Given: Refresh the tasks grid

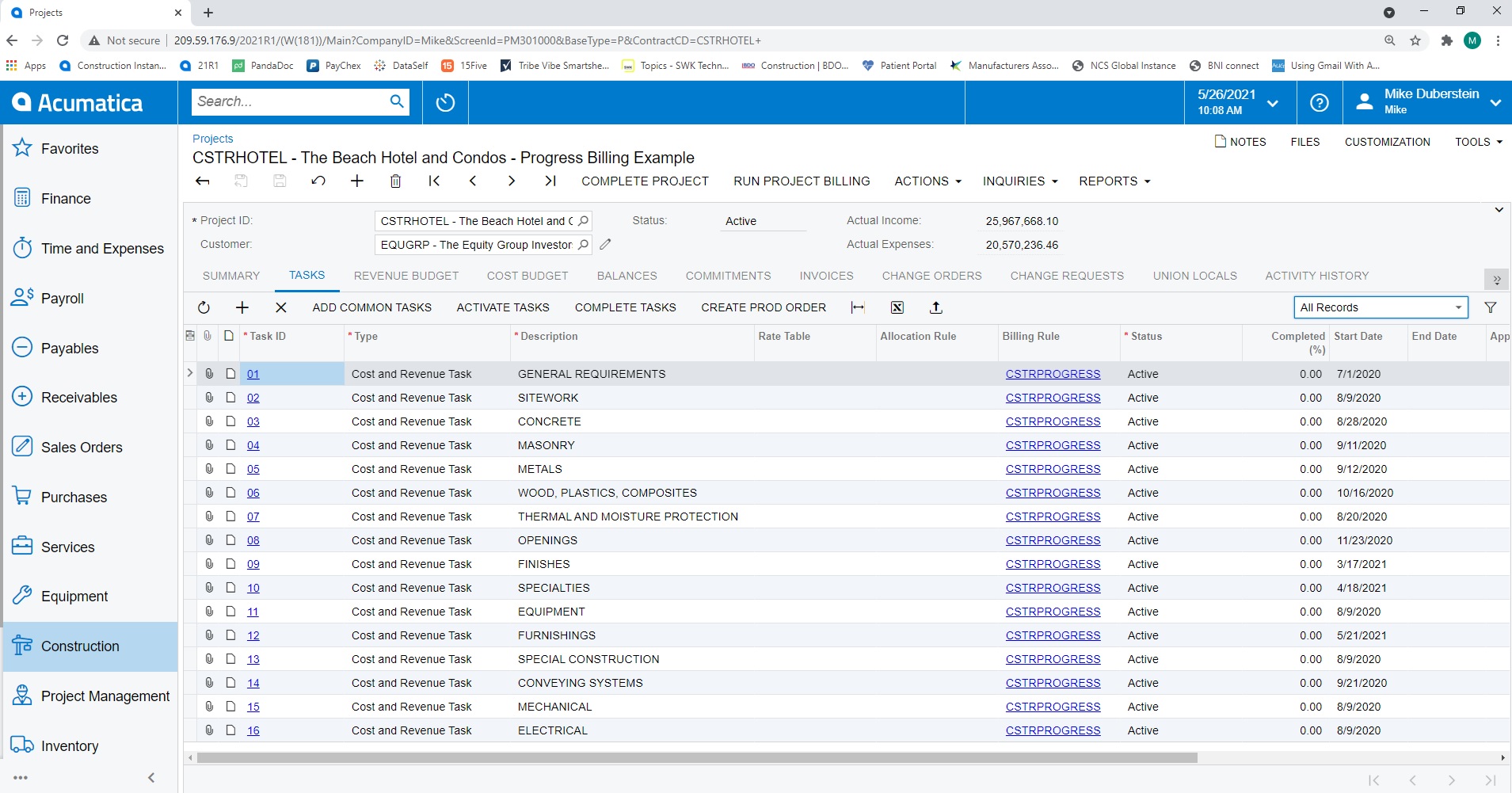Looking at the screenshot, I should pyautogui.click(x=204, y=307).
